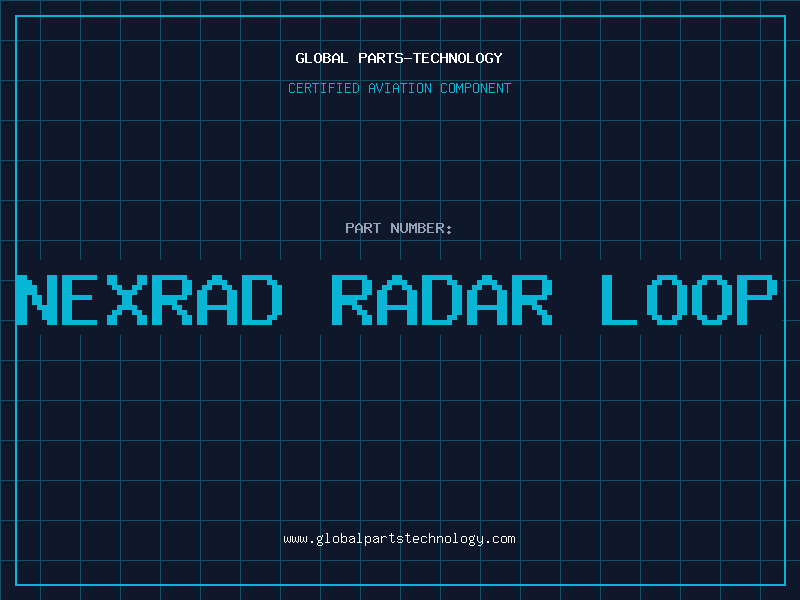The width and height of the screenshot is (800, 600).
Task: Click the word RADAR in large text
Action: [442, 299]
